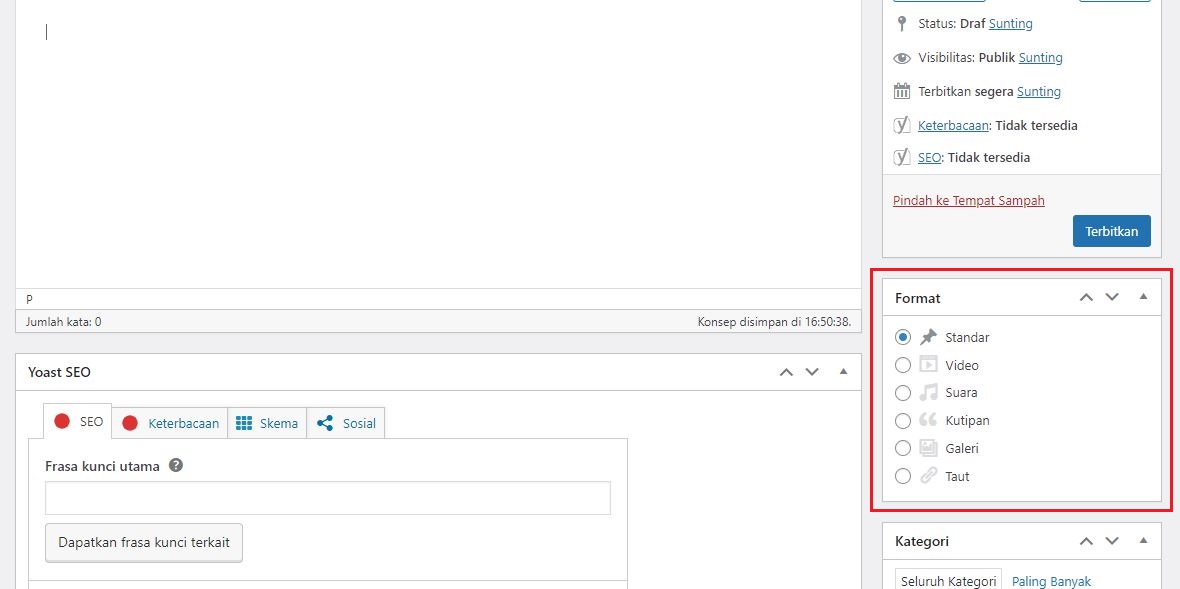Click the help icon beside Frasa kunci utama
The width and height of the screenshot is (1180, 589).
coord(175,465)
